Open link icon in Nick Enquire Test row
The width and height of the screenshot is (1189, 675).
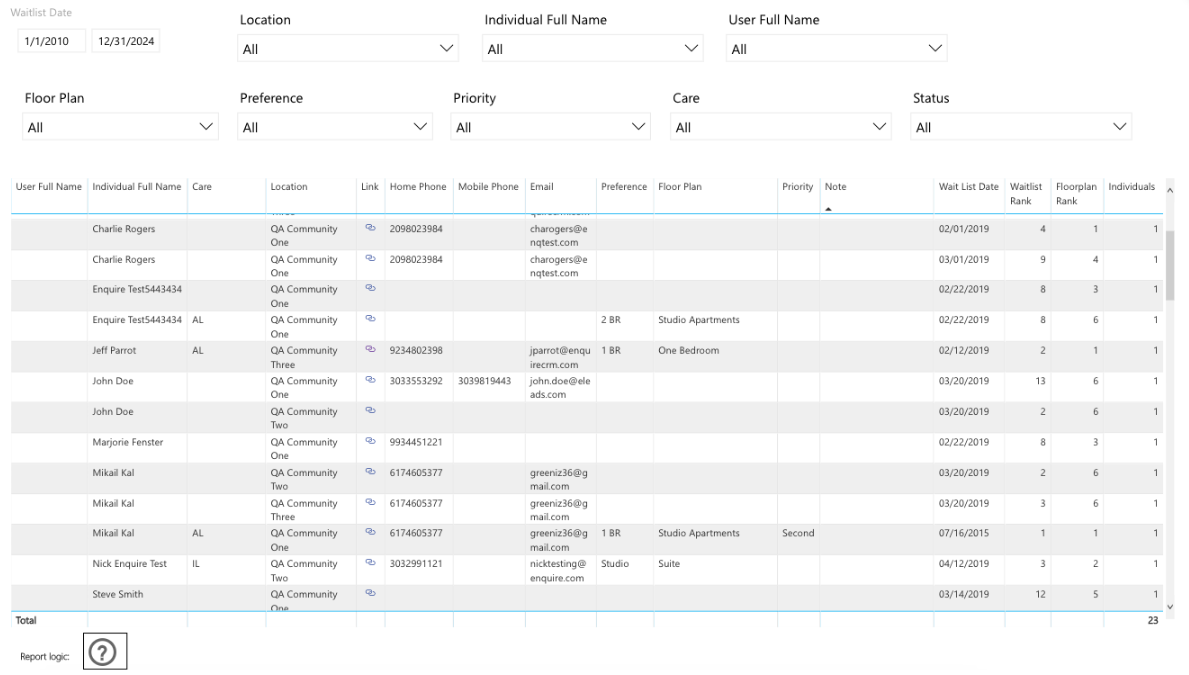[x=370, y=563]
